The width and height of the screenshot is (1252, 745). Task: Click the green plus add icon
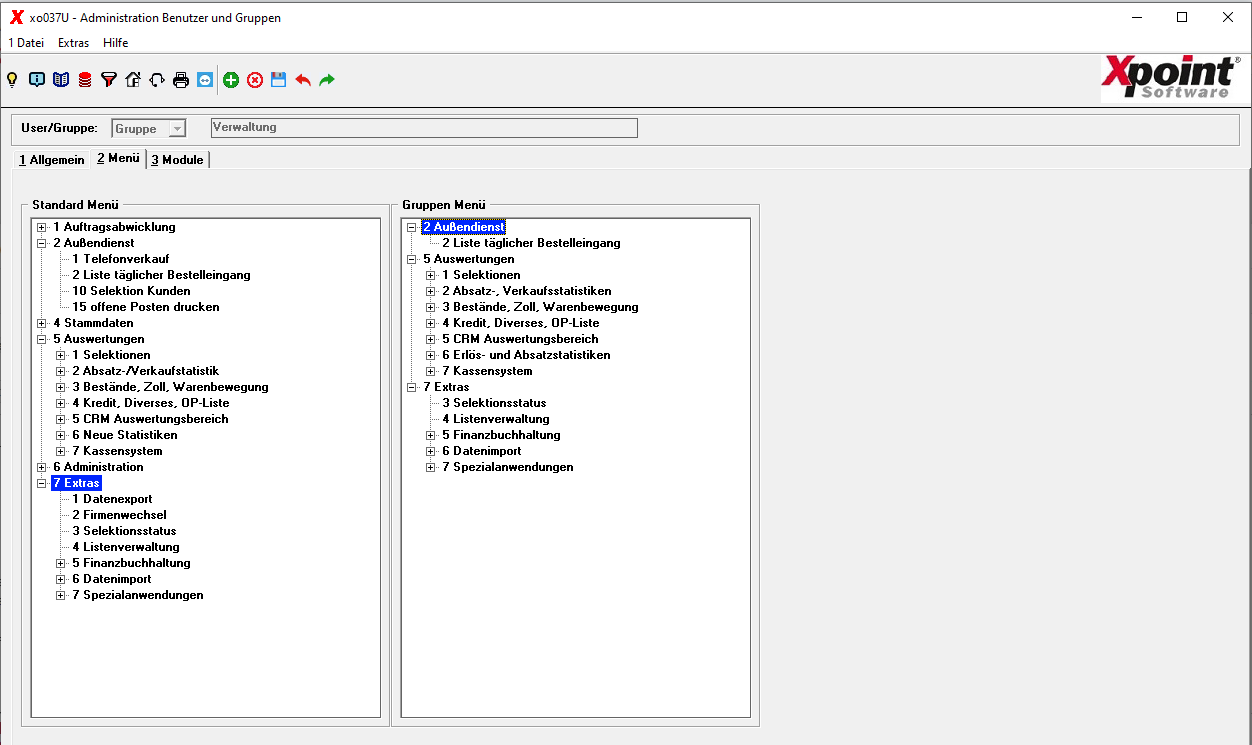231,80
